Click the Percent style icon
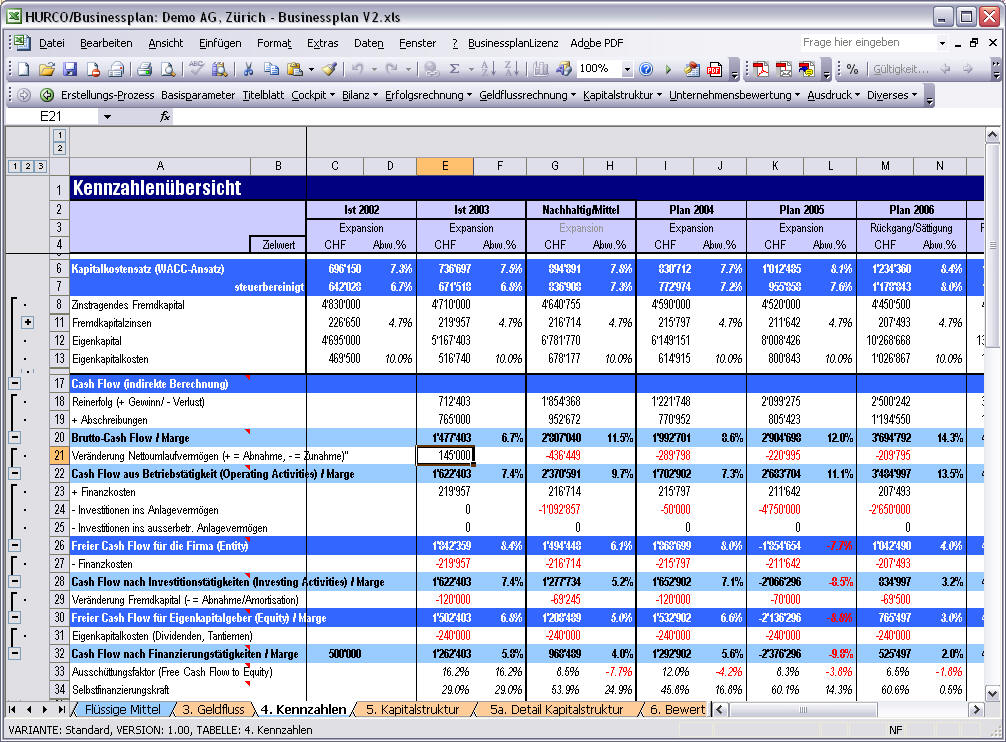 (x=852, y=69)
